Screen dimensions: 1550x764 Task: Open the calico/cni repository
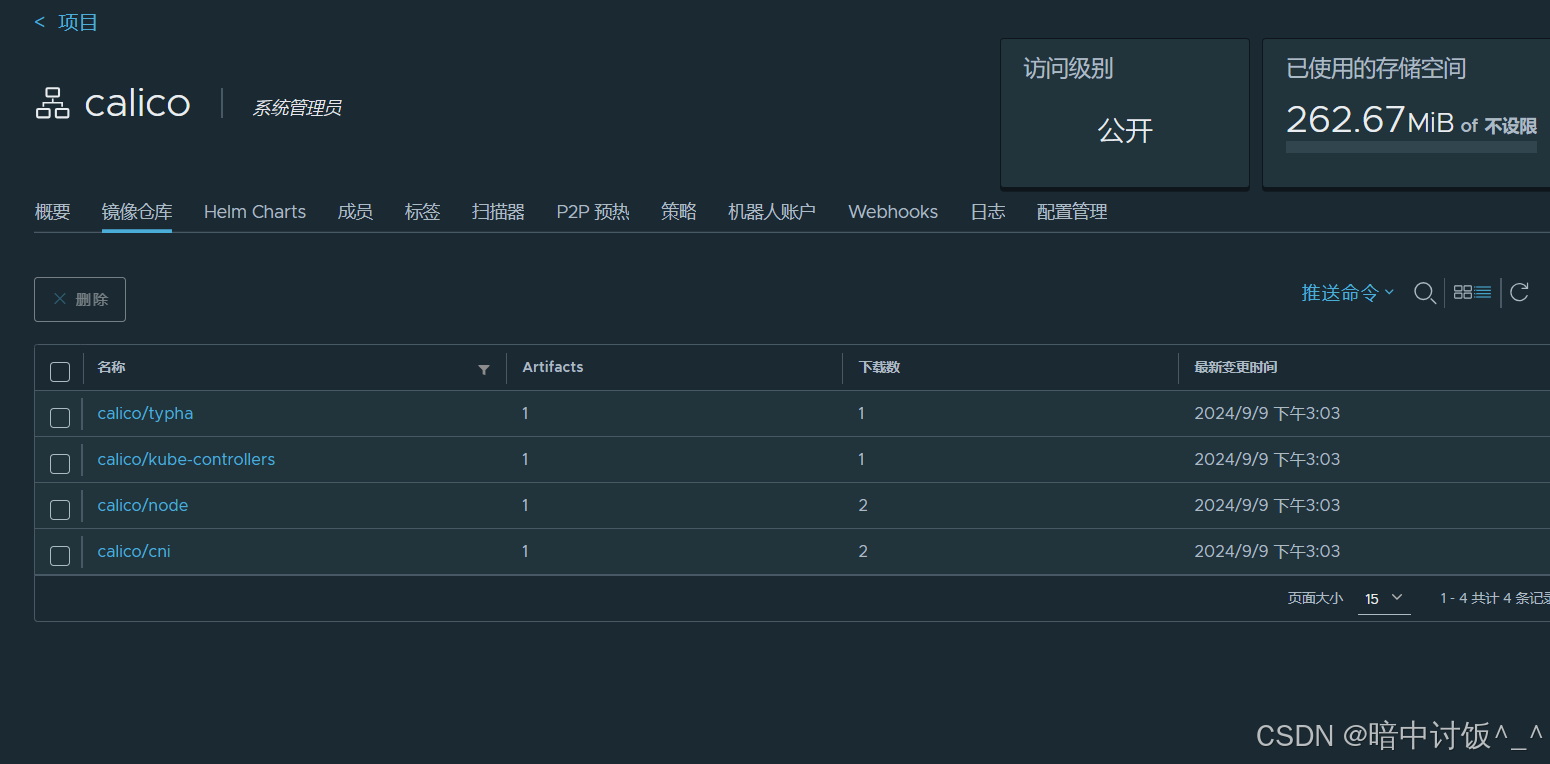134,551
